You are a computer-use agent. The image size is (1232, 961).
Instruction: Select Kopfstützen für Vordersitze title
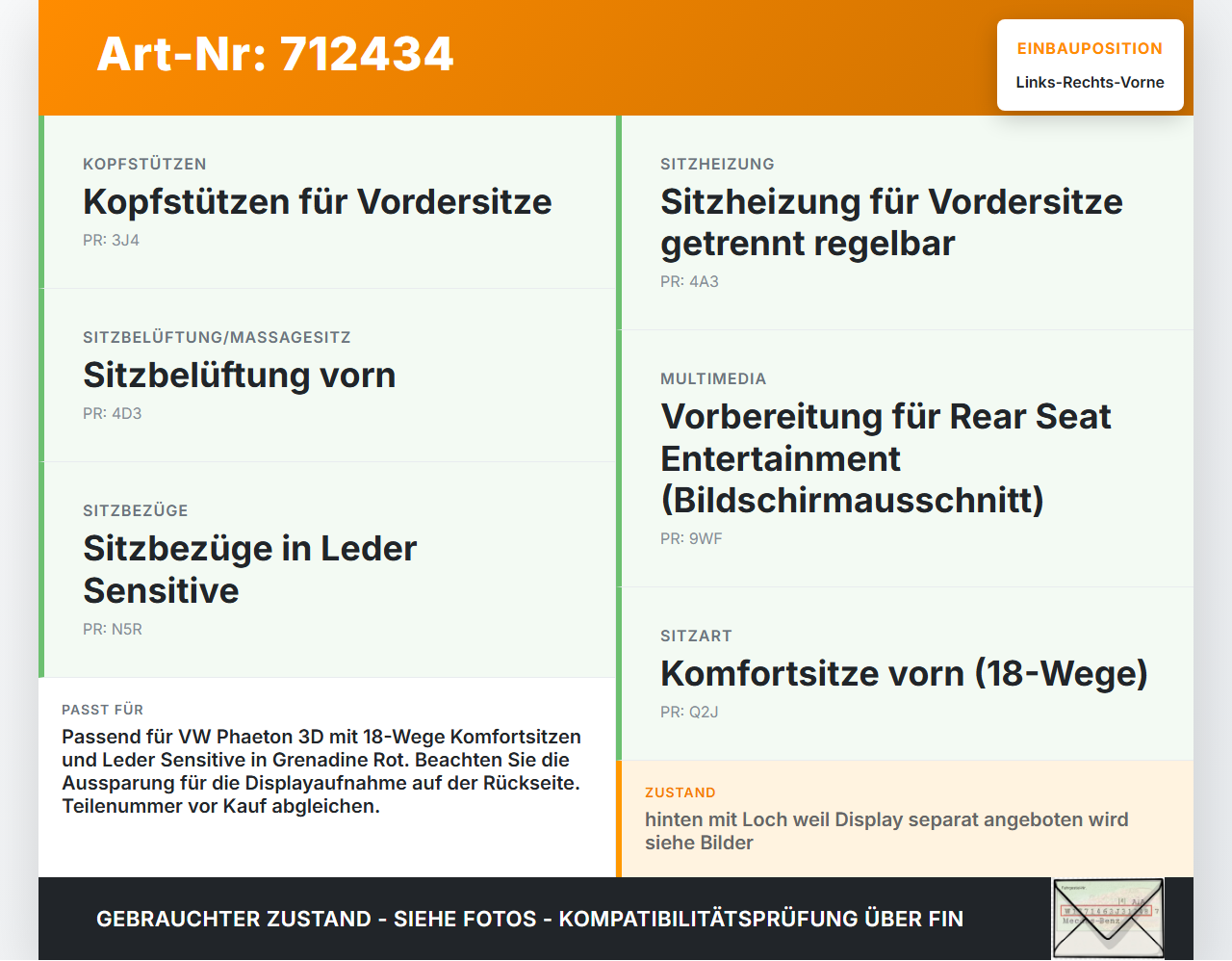click(x=318, y=201)
